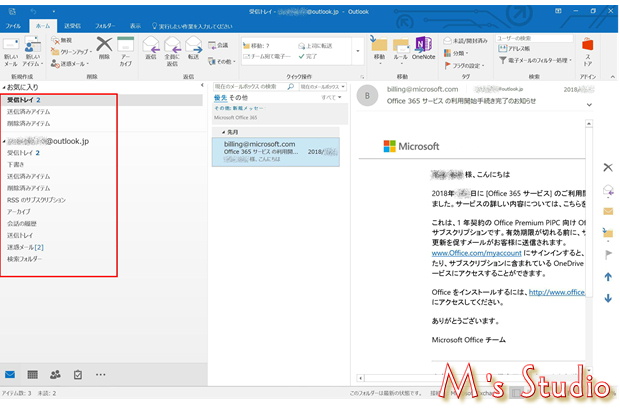Switch to the 優先 focused tab

(220, 97)
